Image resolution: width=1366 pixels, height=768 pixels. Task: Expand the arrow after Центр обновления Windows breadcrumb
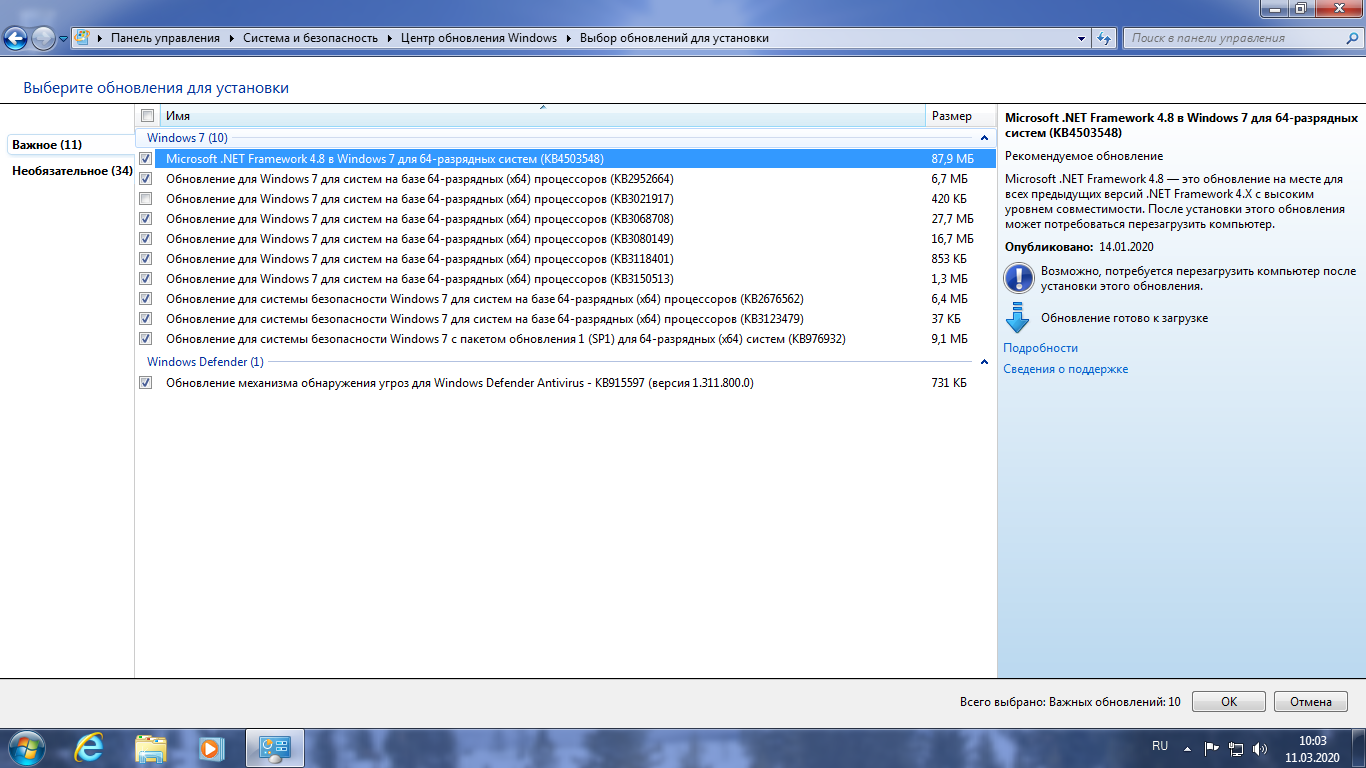(568, 38)
